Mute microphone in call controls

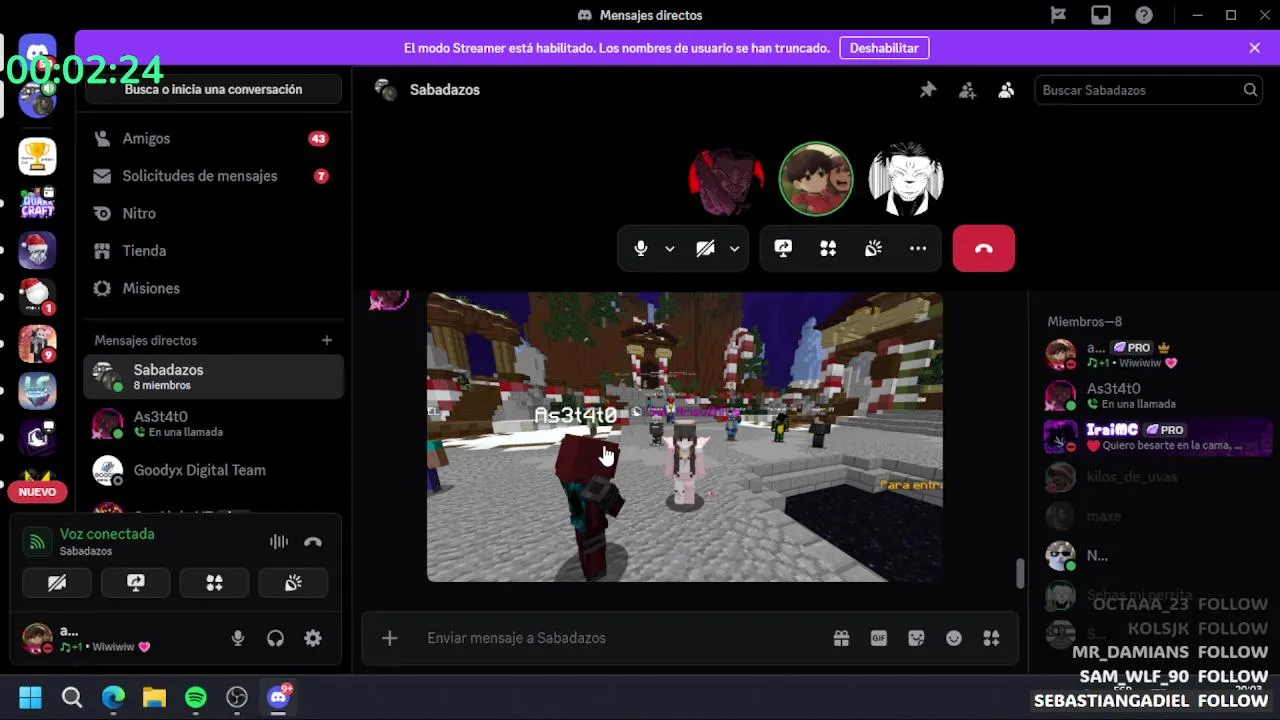[641, 249]
